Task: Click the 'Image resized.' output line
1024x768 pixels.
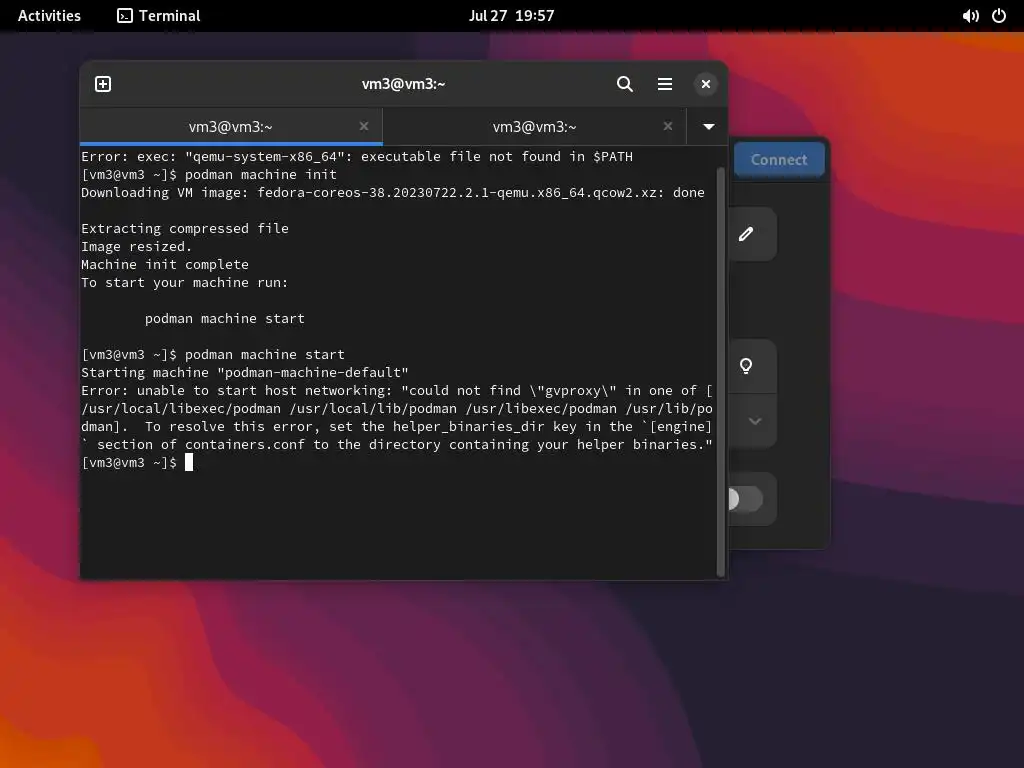Action: pos(136,247)
